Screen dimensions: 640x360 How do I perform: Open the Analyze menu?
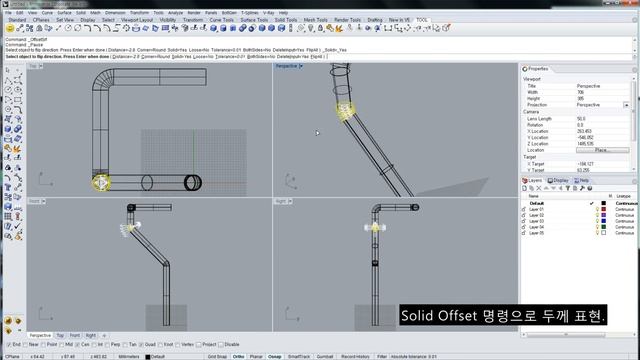(x=176, y=13)
